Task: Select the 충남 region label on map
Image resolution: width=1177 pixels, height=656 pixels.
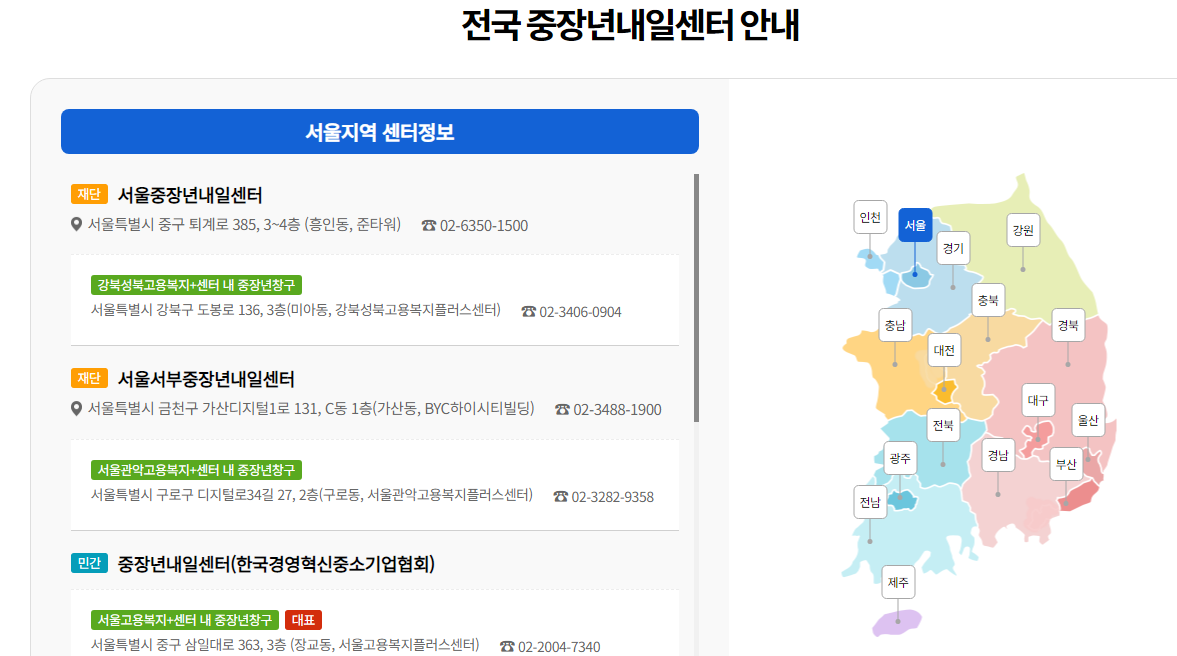Action: point(895,325)
